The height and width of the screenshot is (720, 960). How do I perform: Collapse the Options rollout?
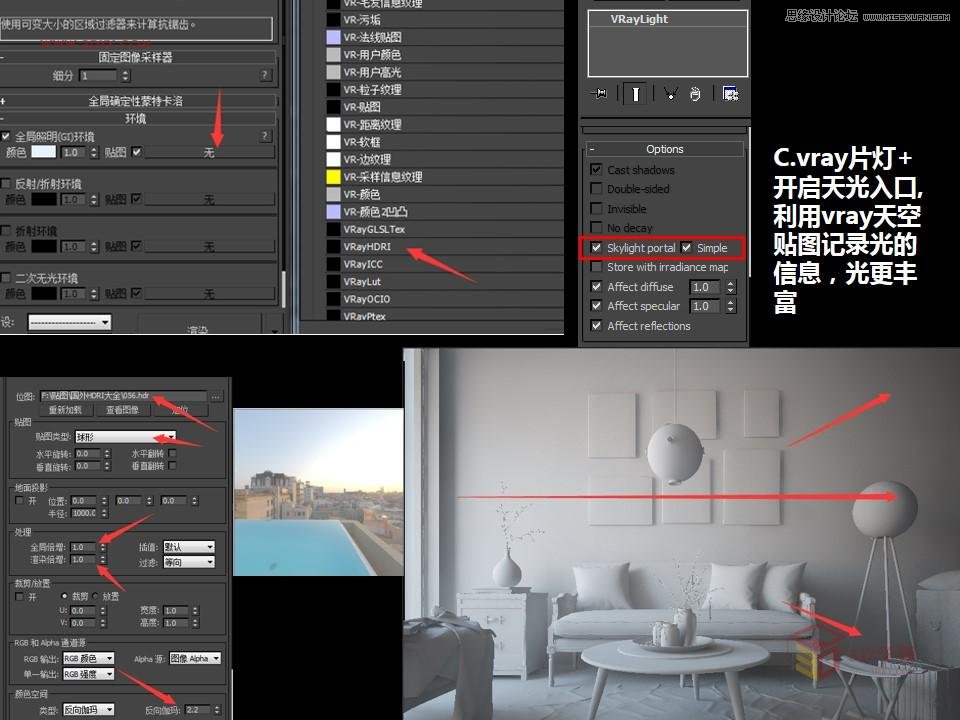pos(664,149)
